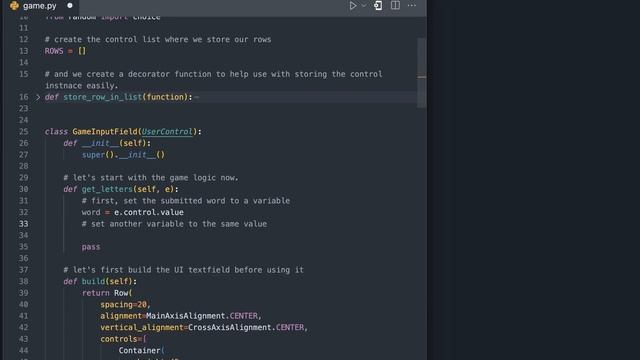Click 'MainAxisAlignment.CENTER' value
Viewport: 640px width, 360px height.
click(202, 316)
